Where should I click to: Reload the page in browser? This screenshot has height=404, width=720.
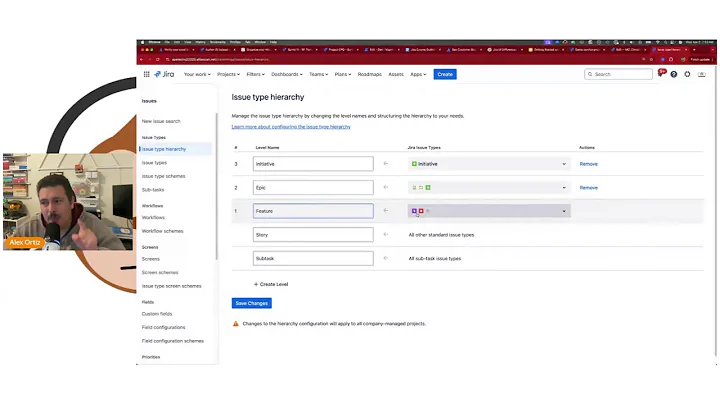(x=158, y=59)
